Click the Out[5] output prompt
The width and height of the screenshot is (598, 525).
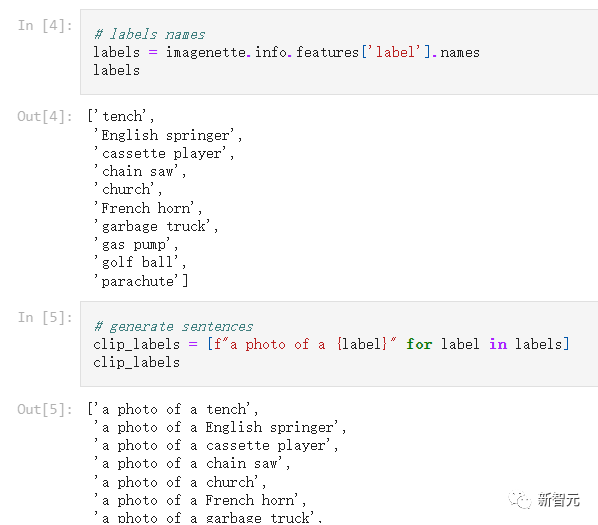[x=45, y=409]
